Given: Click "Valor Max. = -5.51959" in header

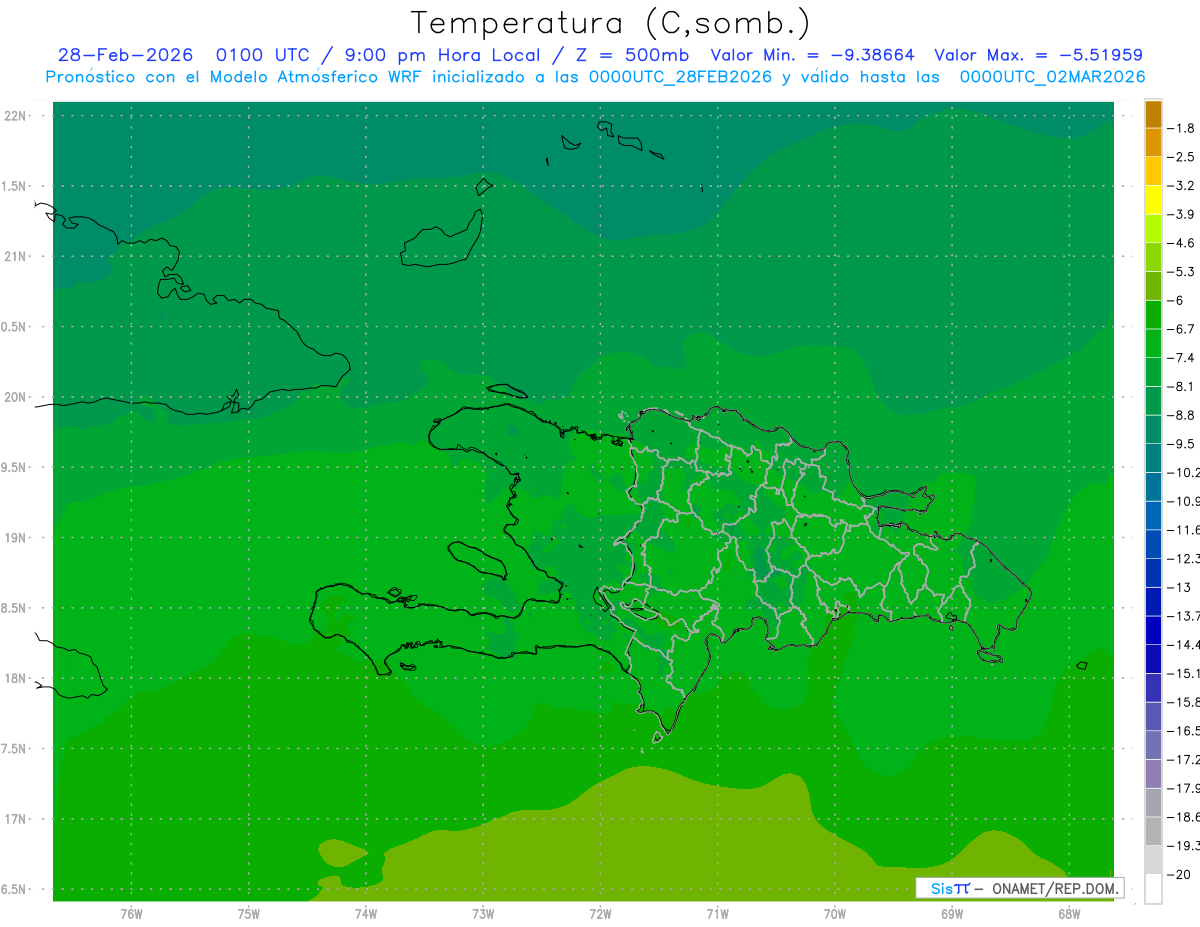Looking at the screenshot, I should tap(1038, 56).
